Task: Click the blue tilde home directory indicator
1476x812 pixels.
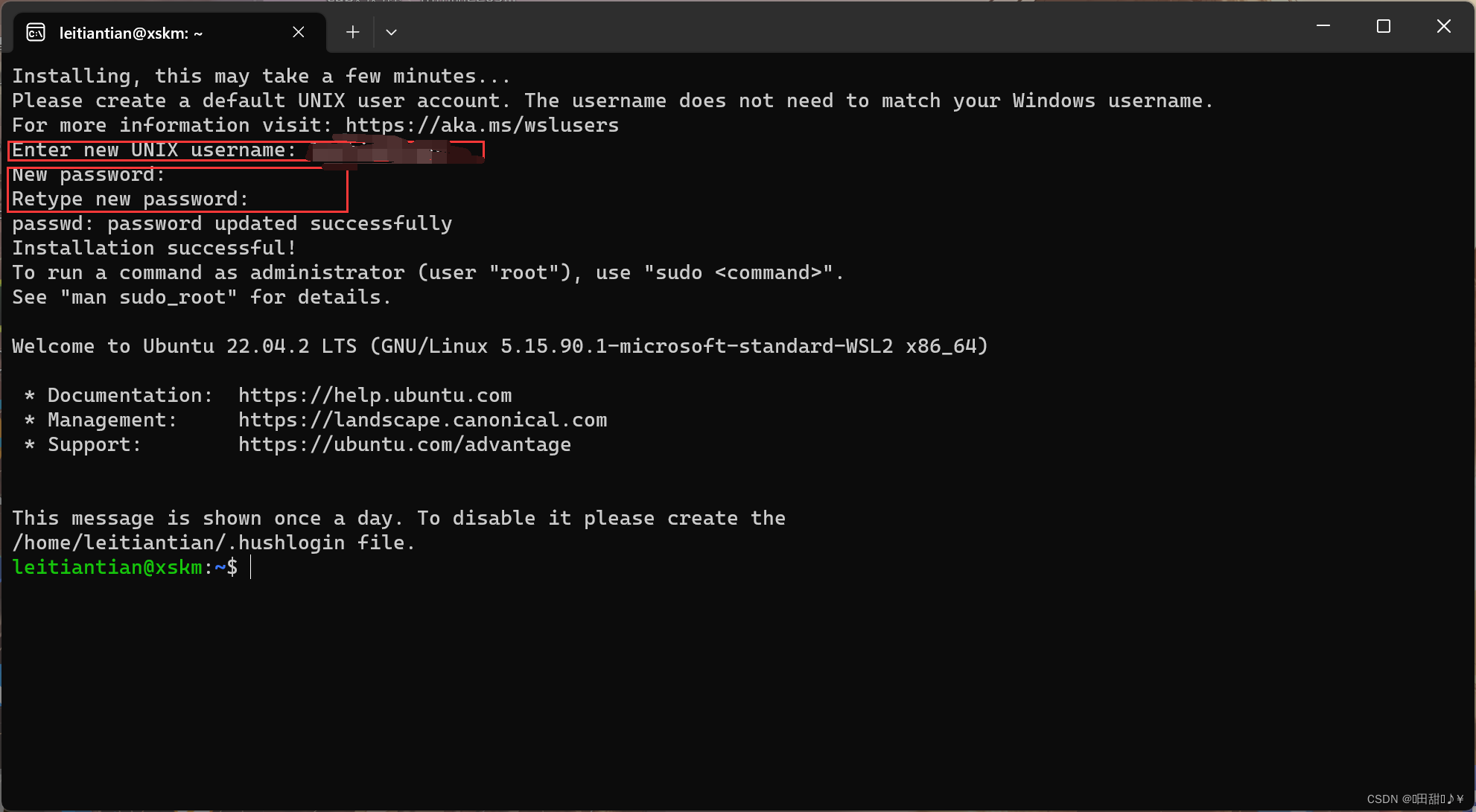Action: 221,567
